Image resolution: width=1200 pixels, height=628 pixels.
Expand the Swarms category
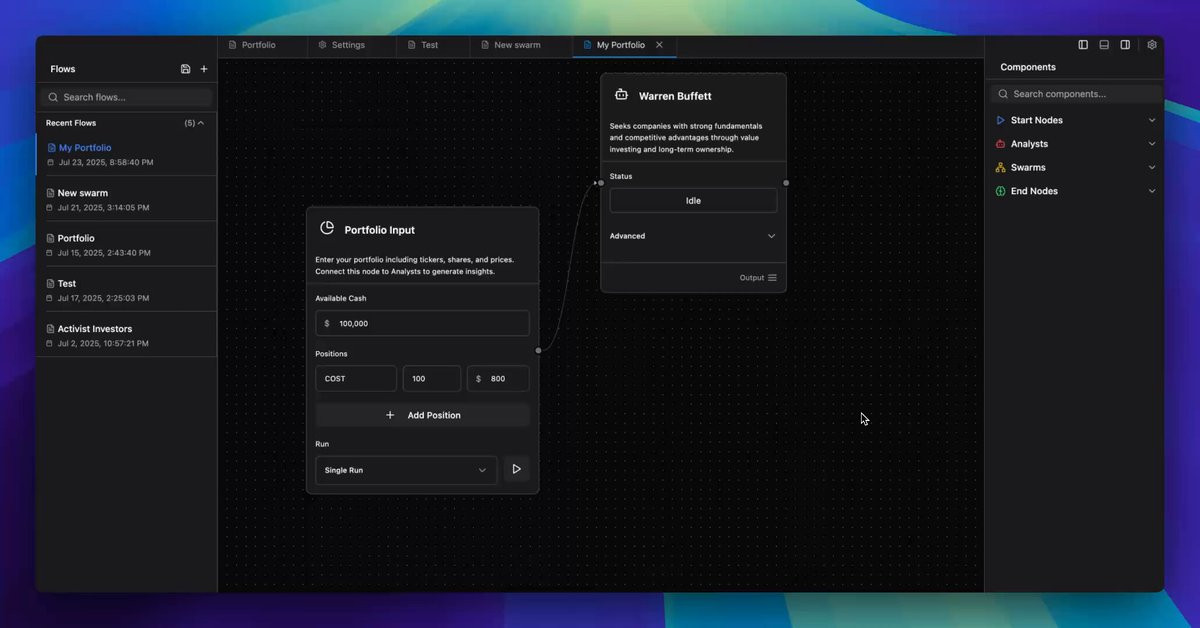tap(1152, 167)
